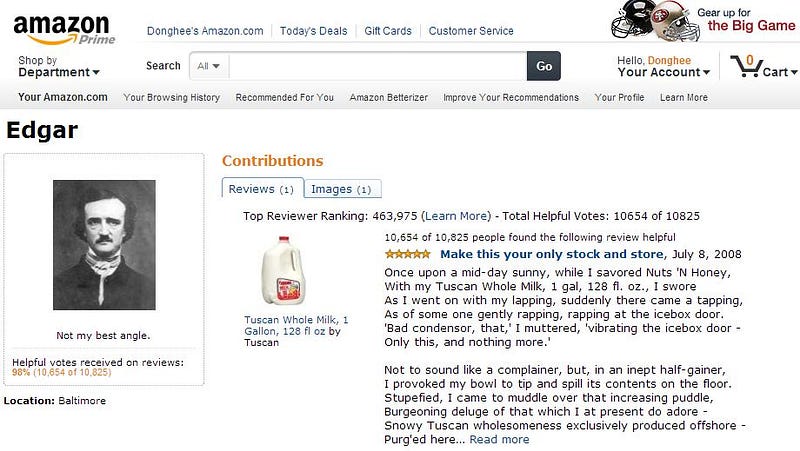800x451 pixels.
Task: Expand the Your Account dropdown
Action: click(x=663, y=66)
